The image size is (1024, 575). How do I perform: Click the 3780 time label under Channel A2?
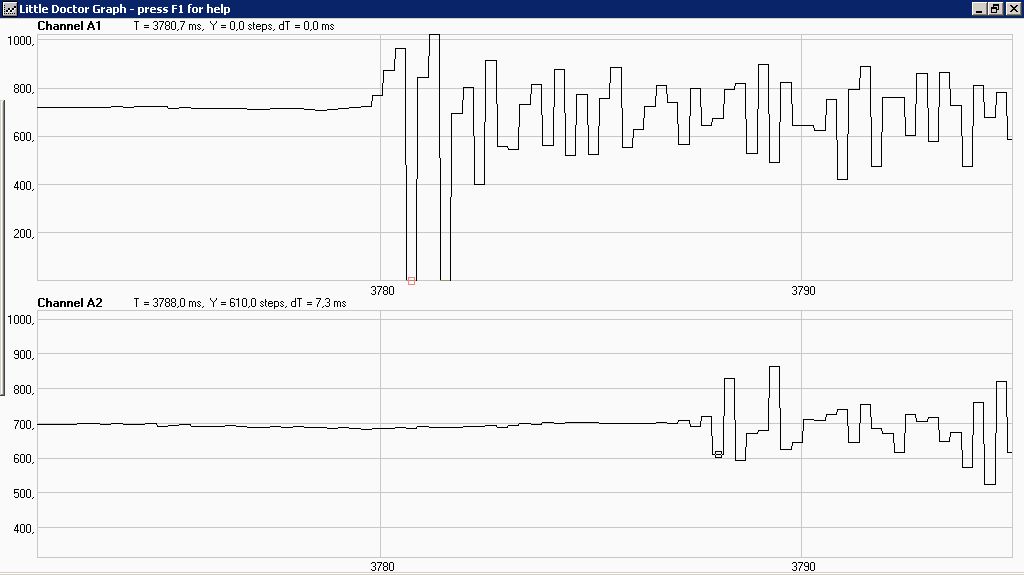coord(382,567)
